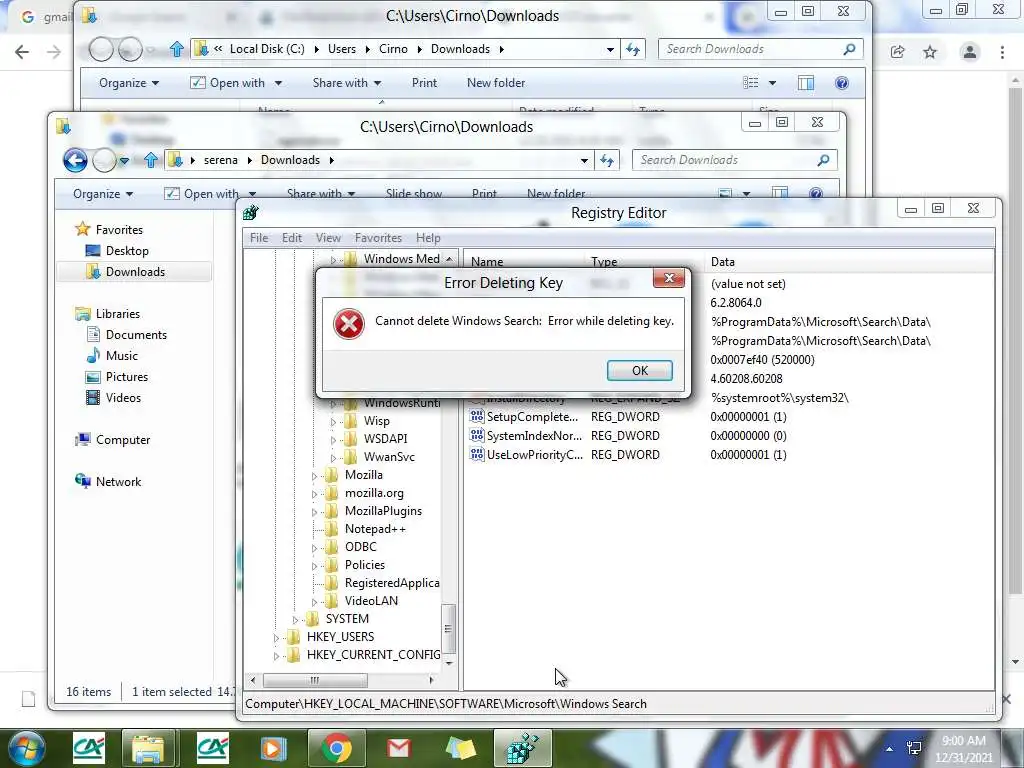Click Back arrow in serena Downloads window
The width and height of the screenshot is (1024, 768).
coord(75,160)
